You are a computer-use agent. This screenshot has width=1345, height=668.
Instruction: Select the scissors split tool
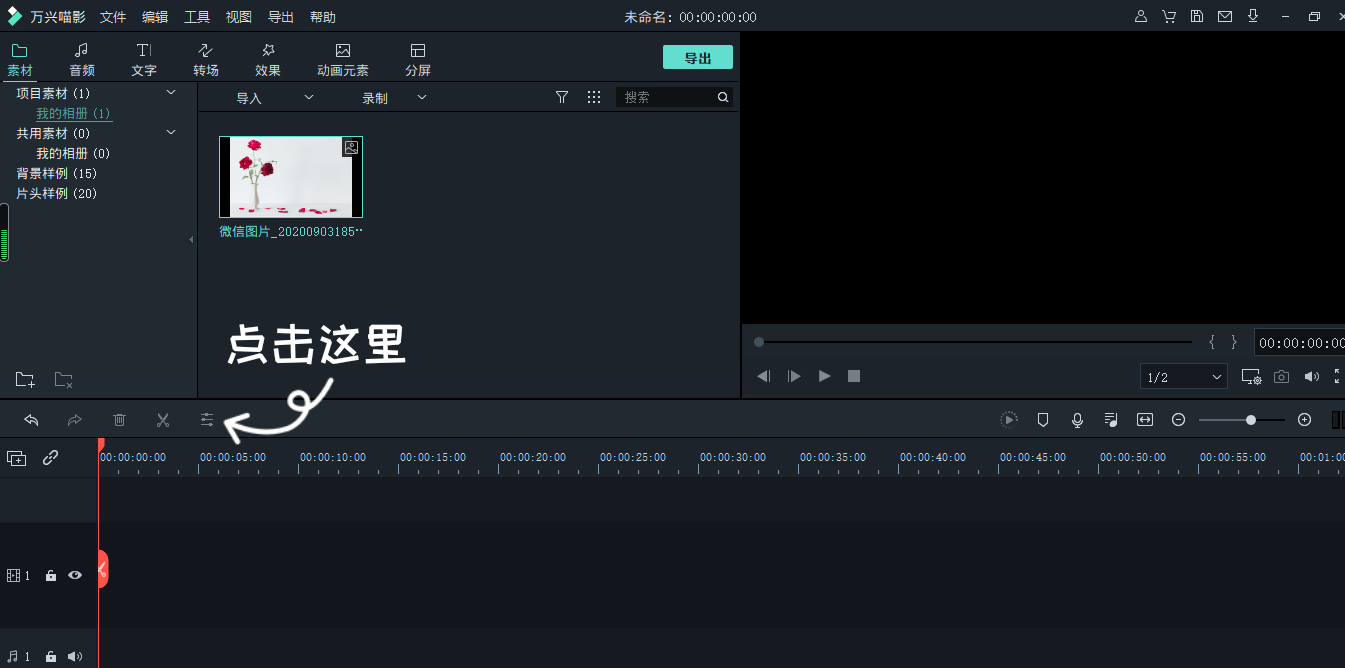coord(163,419)
